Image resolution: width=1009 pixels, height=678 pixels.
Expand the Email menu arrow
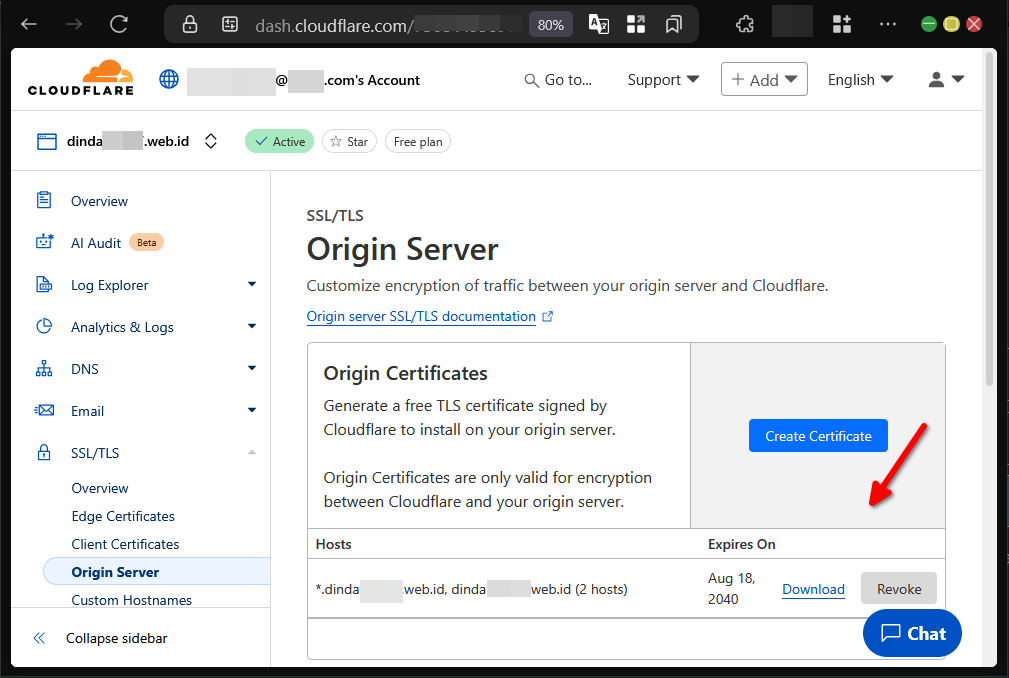click(252, 410)
